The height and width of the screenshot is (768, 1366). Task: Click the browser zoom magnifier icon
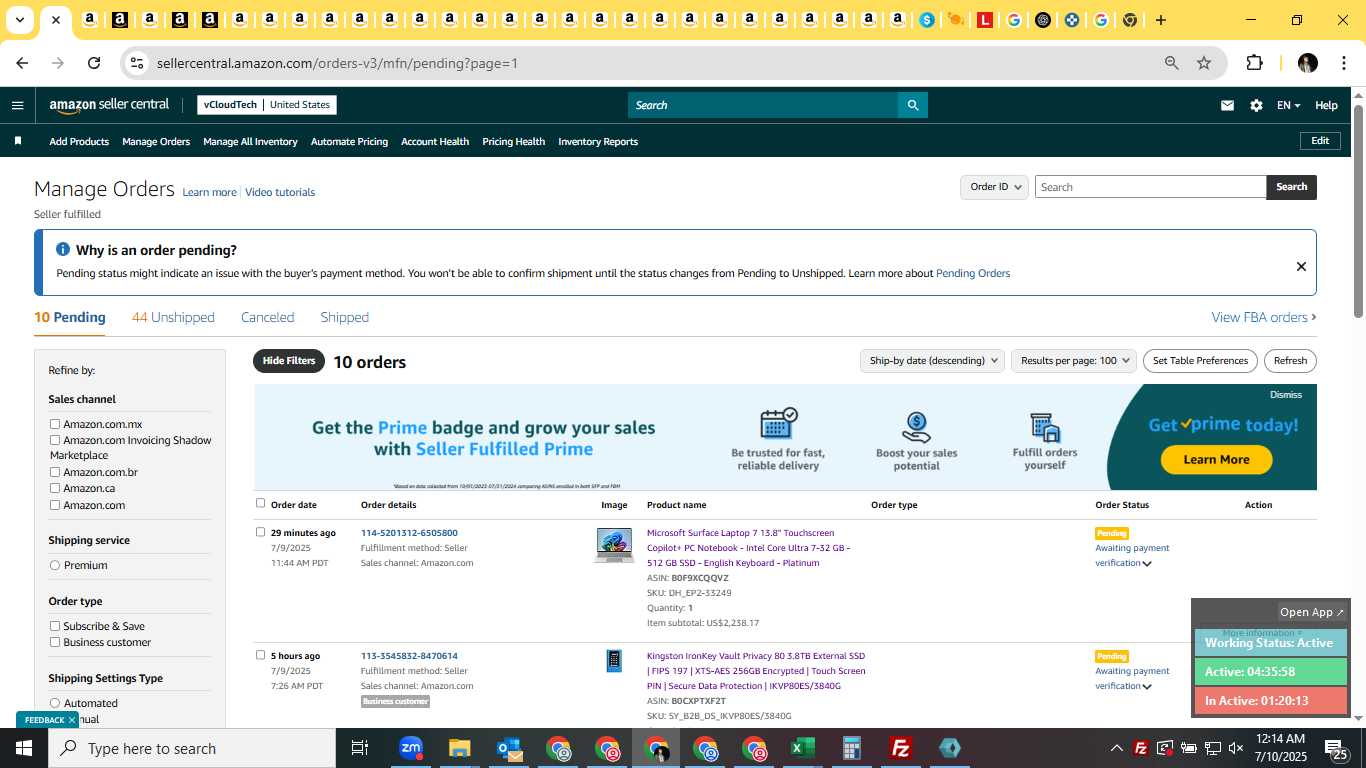coord(1172,63)
